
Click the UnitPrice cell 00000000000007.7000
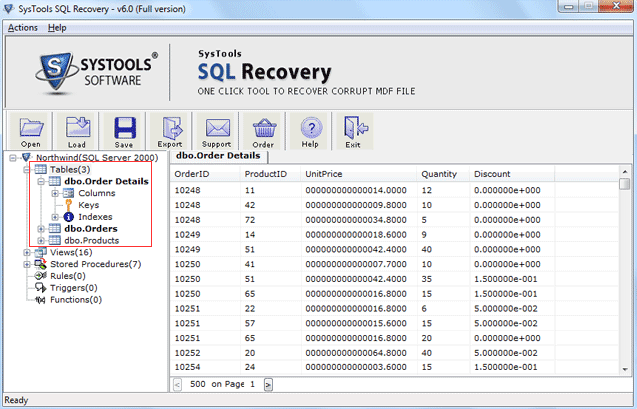click(x=356, y=264)
